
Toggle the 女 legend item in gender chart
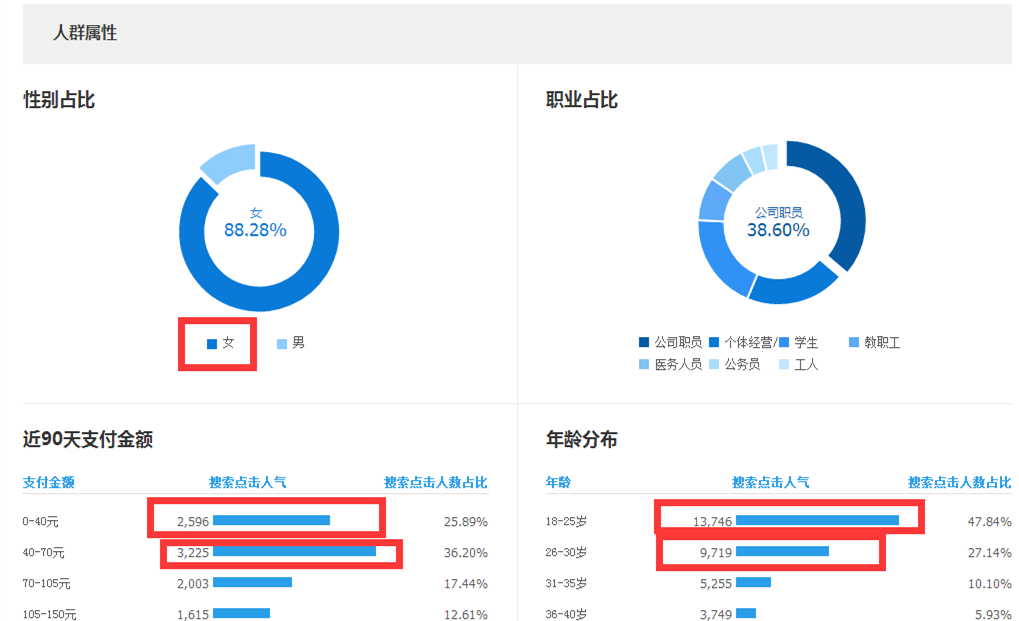[221, 343]
